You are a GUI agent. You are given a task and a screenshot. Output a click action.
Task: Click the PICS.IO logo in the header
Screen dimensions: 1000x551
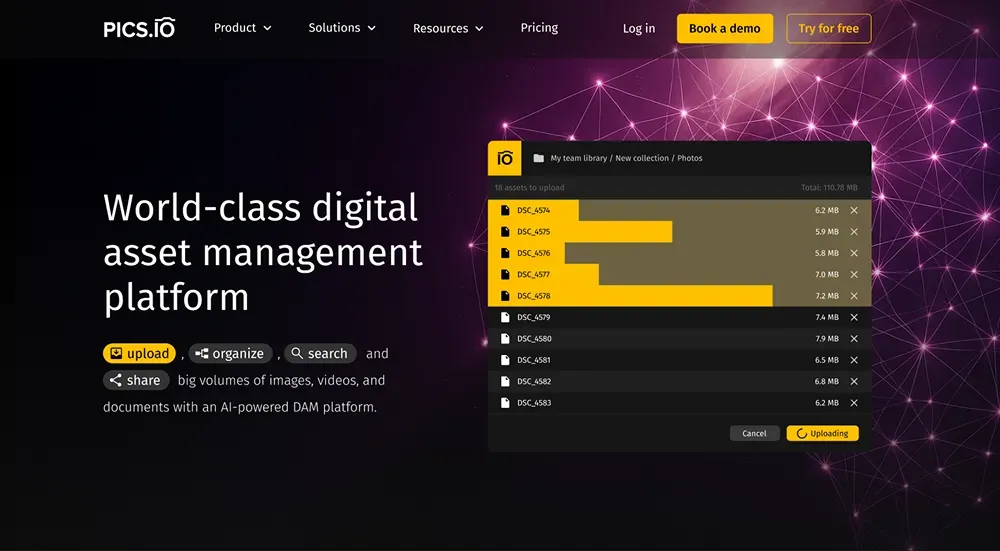(x=139, y=28)
